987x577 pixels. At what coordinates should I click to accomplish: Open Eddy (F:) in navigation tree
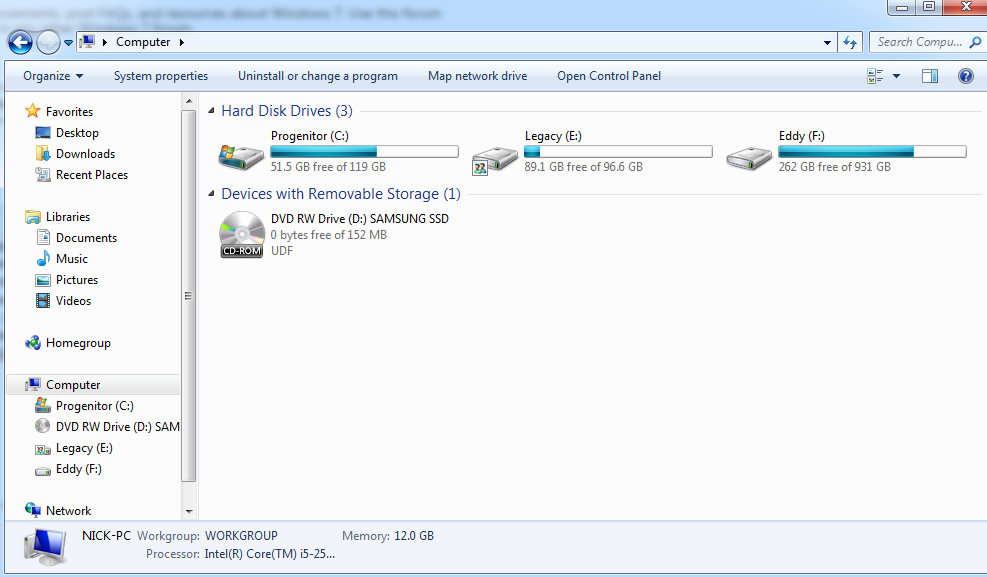click(78, 469)
